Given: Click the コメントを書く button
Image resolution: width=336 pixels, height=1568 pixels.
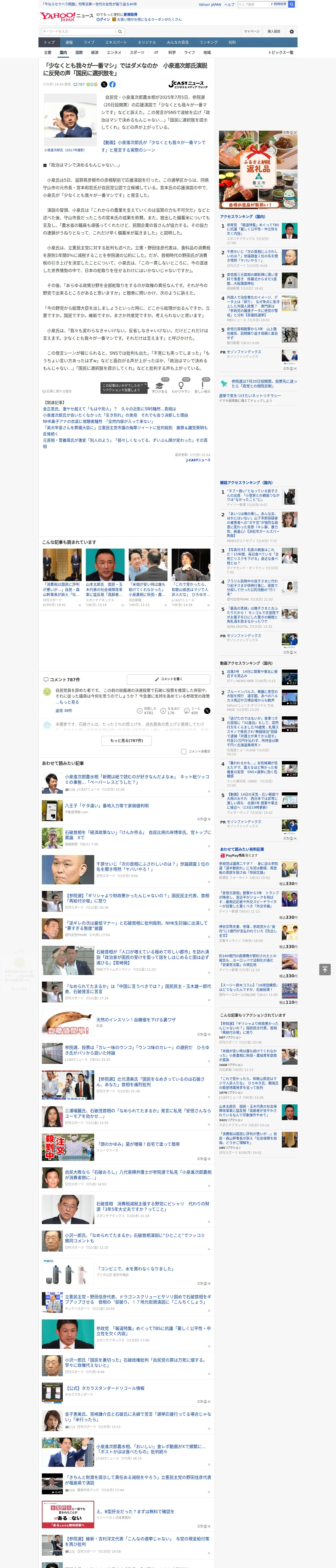Looking at the screenshot, I should (x=169, y=679).
